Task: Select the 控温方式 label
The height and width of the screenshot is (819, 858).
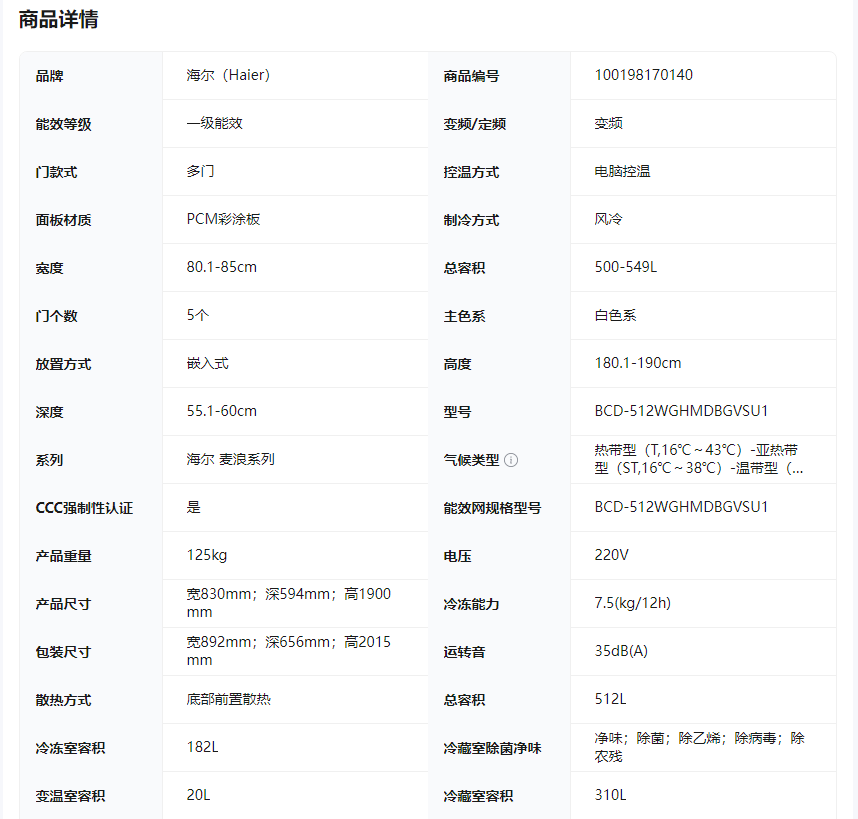Action: tap(471, 172)
